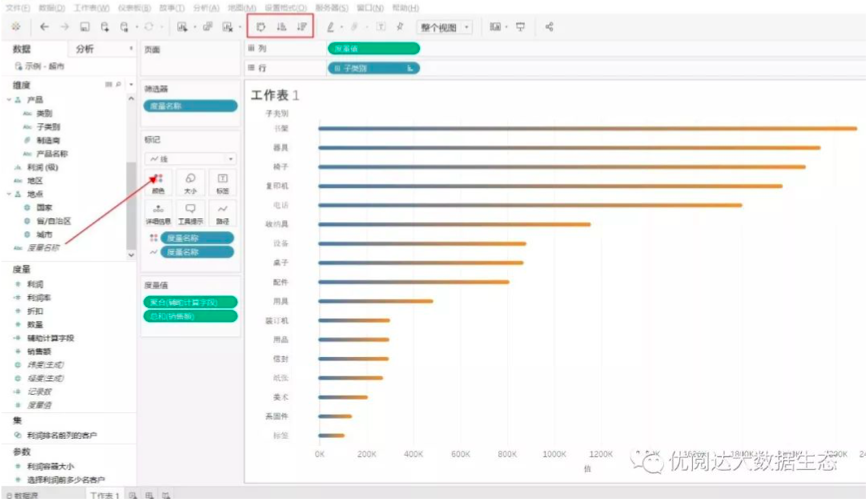Click the save icon in toolbar

(x=85, y=27)
